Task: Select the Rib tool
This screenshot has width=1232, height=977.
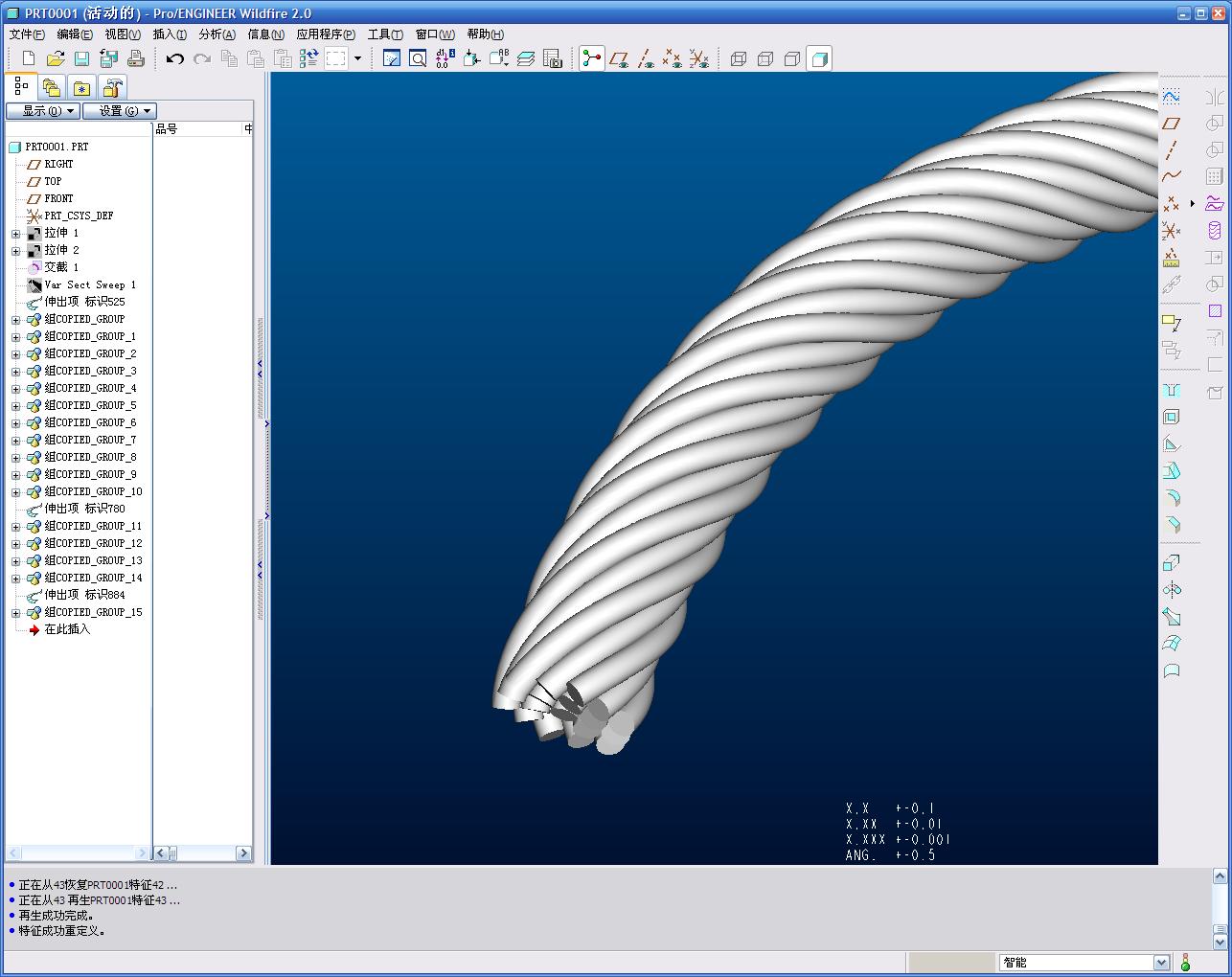Action: tap(1171, 443)
